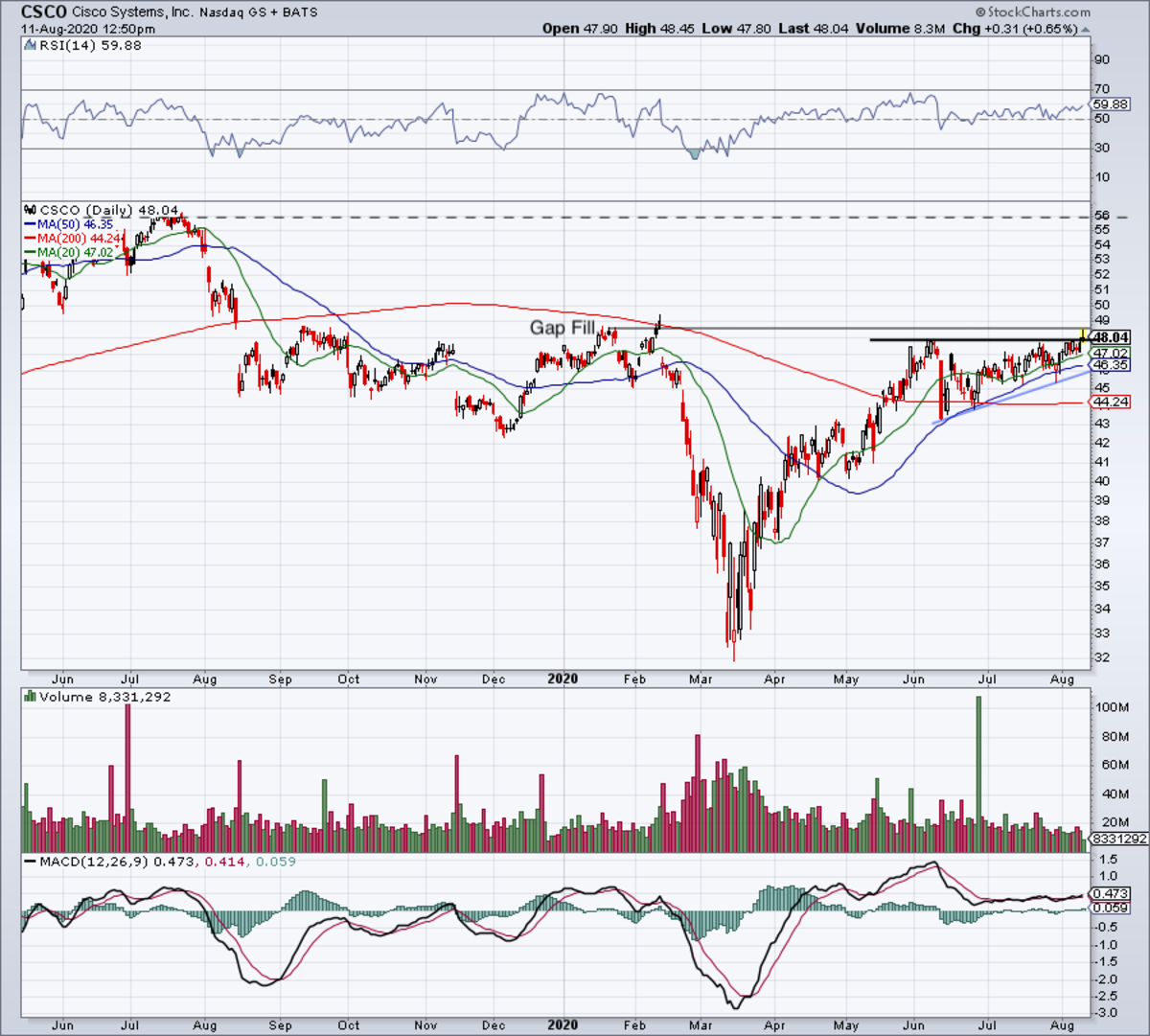Image resolution: width=1150 pixels, height=1036 pixels.
Task: Click the bold CSCO ticker symbol in header
Action: tap(44, 12)
